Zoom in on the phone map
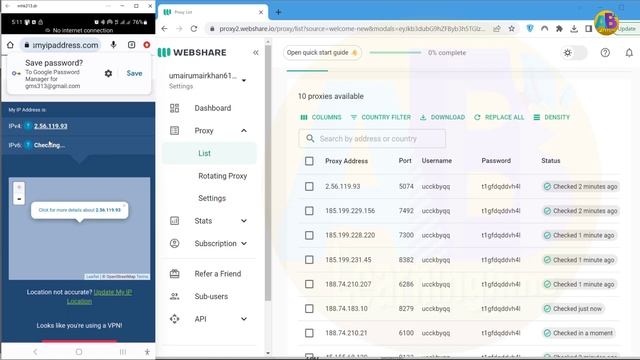This screenshot has height=360, width=640. (19, 187)
